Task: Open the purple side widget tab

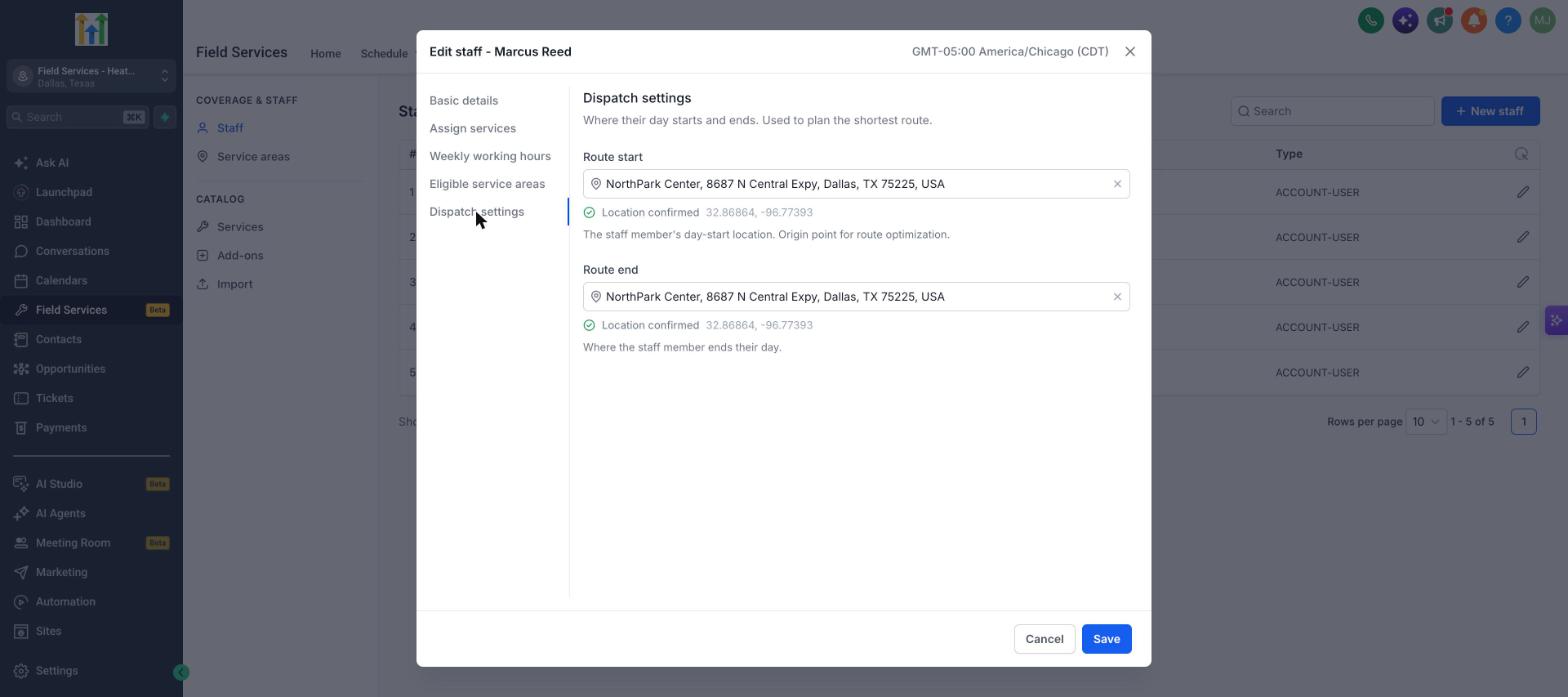Action: (x=1556, y=320)
